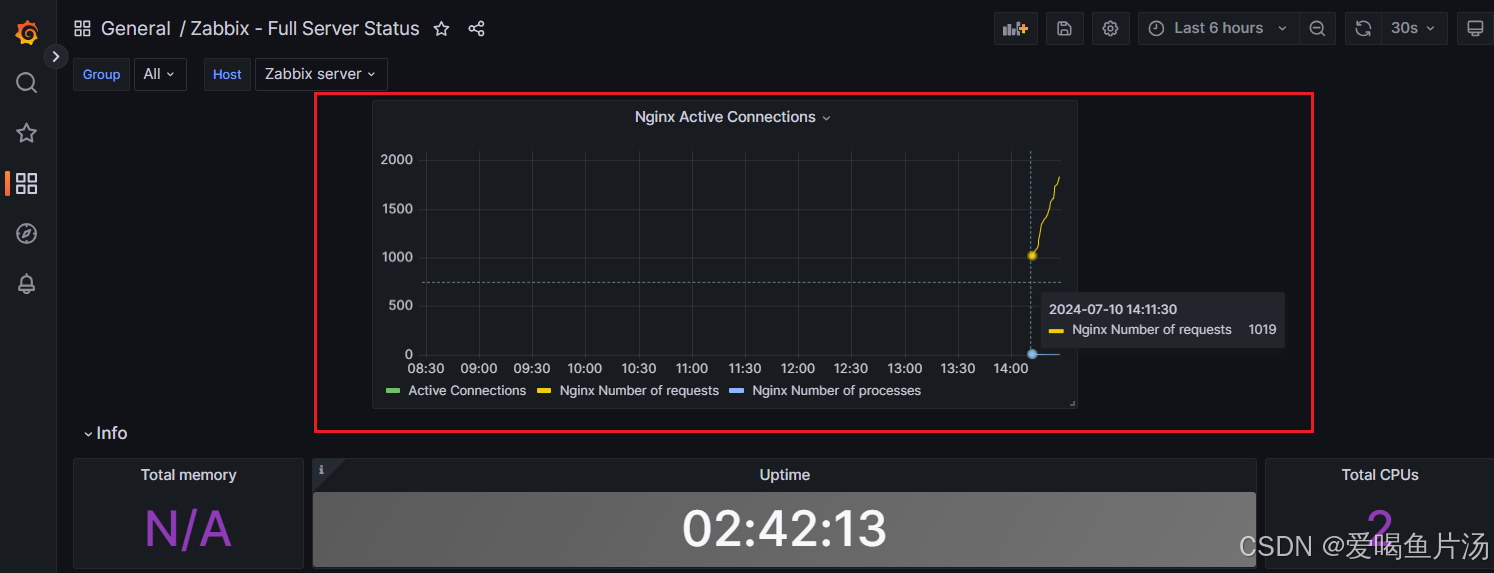Click the yellow data point at 1019 requests

tap(1032, 256)
